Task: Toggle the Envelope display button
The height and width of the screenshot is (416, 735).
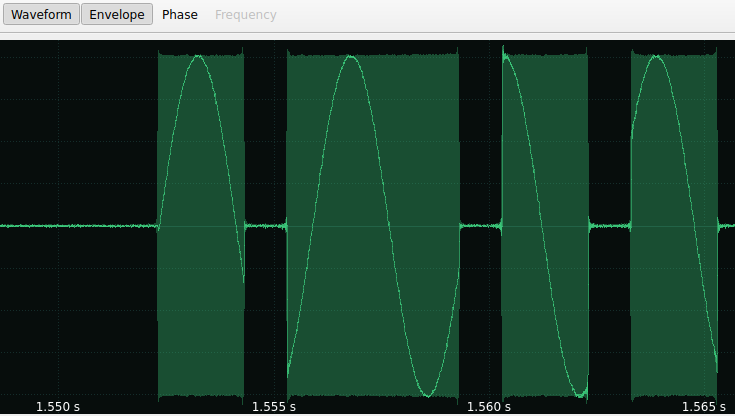Action: coord(117,15)
